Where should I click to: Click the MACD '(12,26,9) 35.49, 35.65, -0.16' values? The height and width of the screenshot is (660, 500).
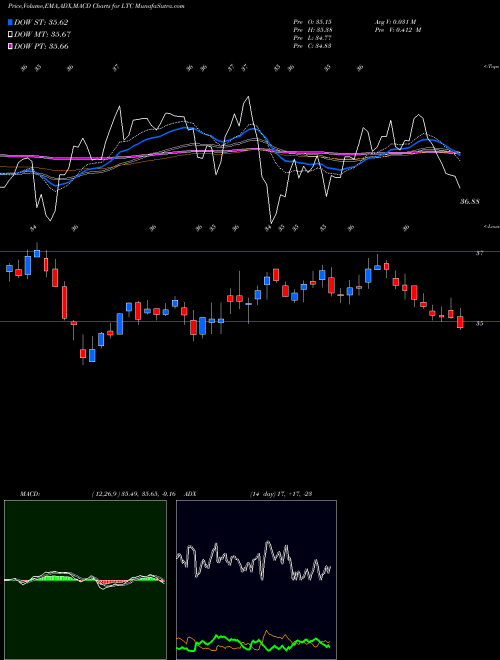[133, 494]
